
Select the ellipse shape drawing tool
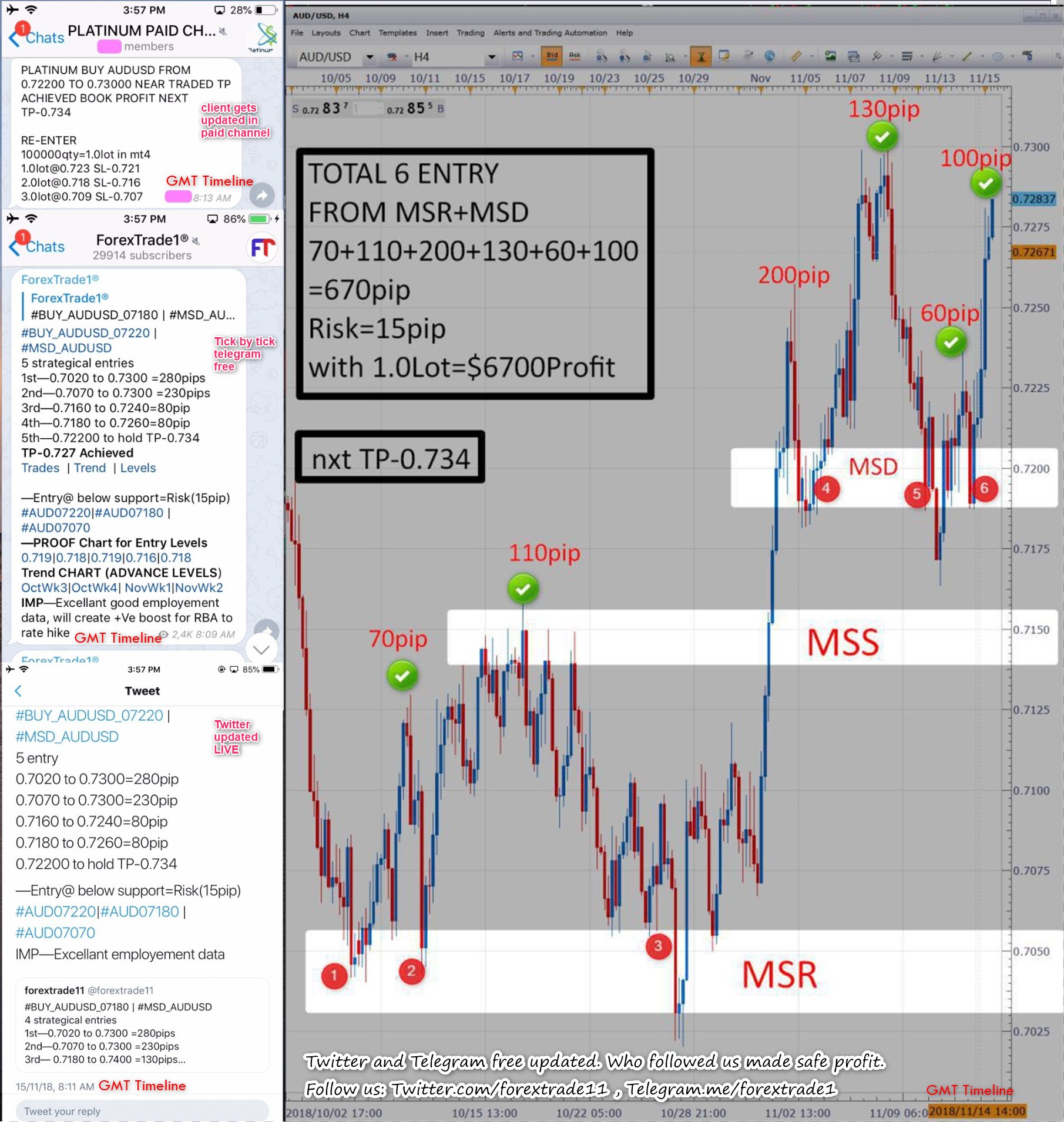coord(998,56)
